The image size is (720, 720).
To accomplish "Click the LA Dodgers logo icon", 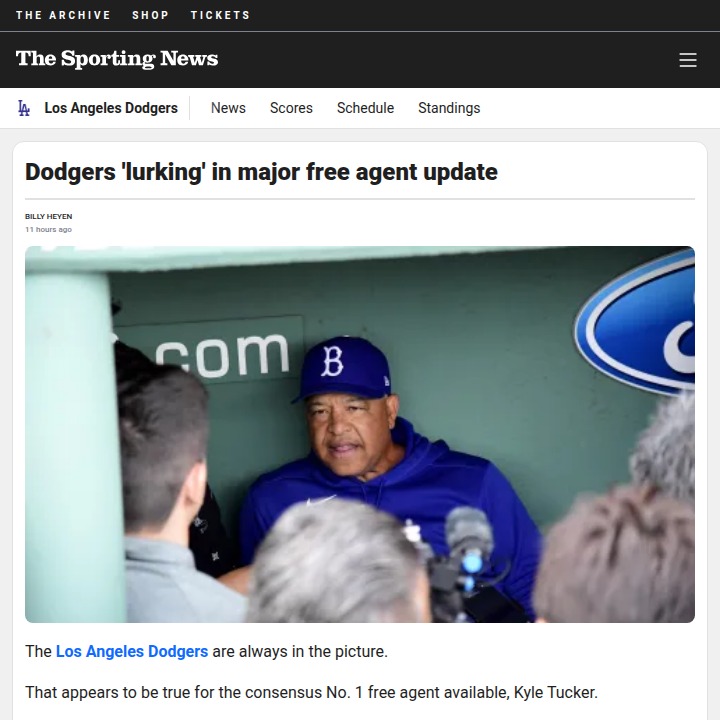I will 24,108.
